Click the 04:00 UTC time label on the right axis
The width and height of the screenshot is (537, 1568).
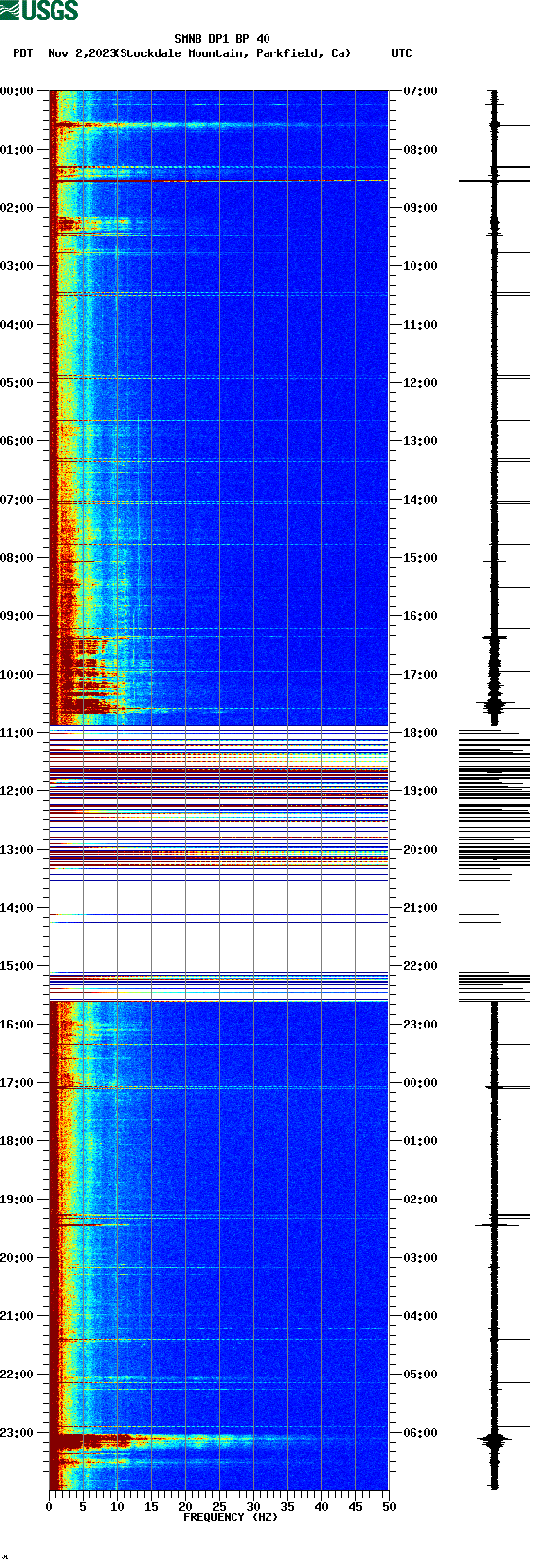coord(419,1316)
